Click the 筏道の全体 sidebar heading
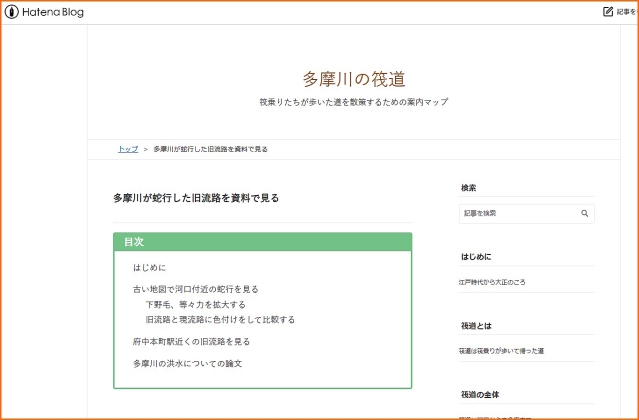 click(480, 394)
